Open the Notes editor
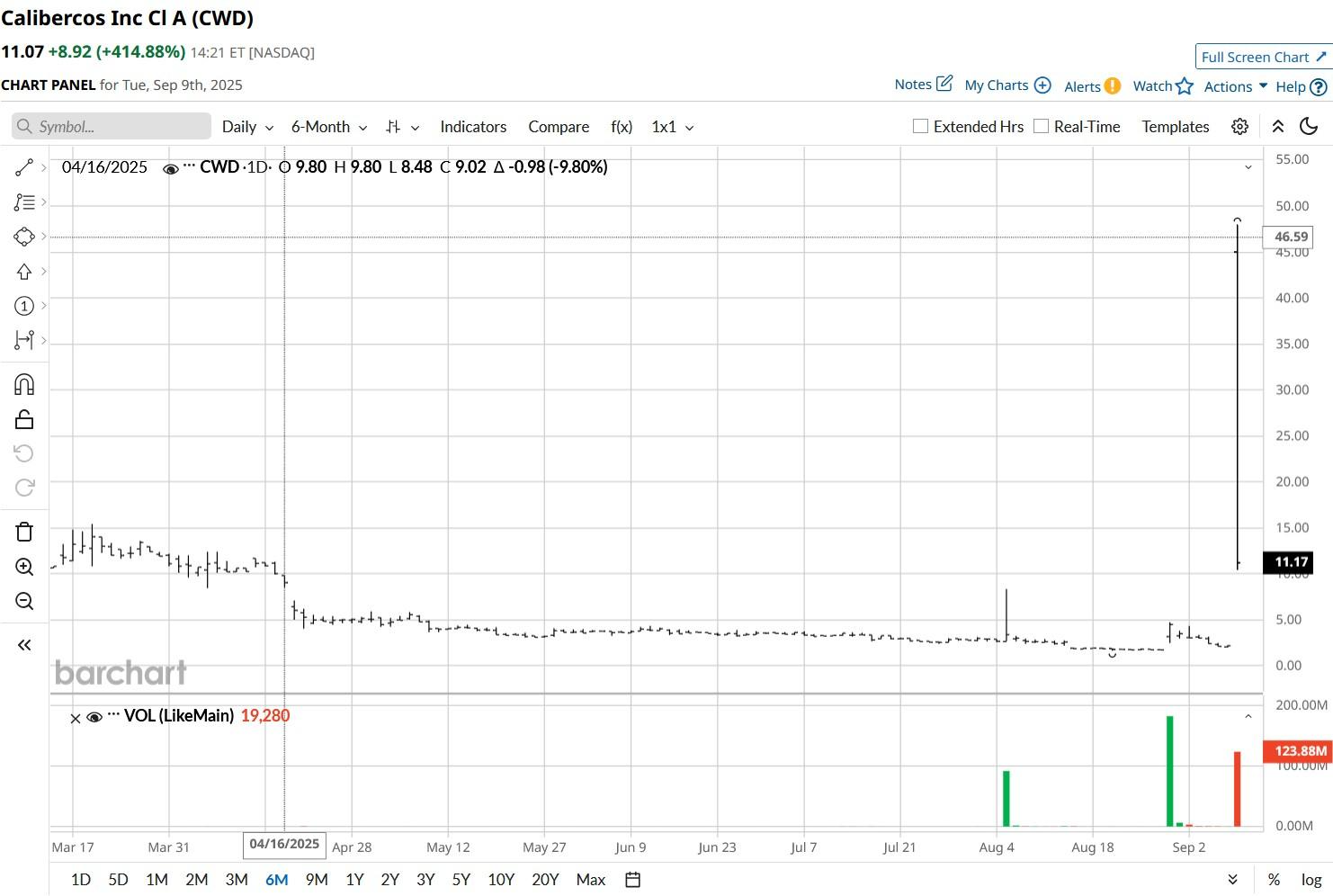 923,85
